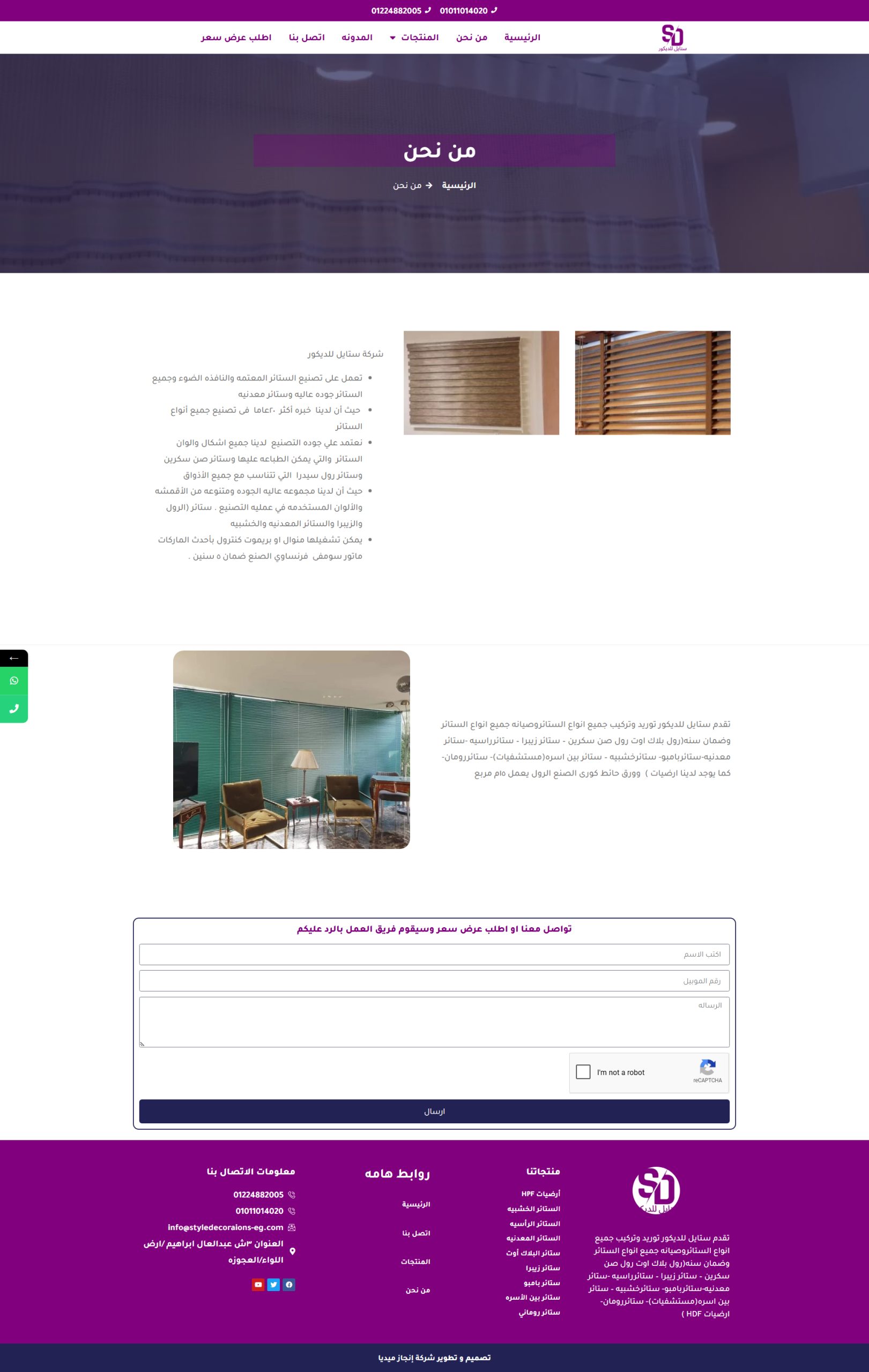This screenshot has height=1372, width=869.
Task: Focus the الرساله message text area
Action: pyautogui.click(x=434, y=1021)
